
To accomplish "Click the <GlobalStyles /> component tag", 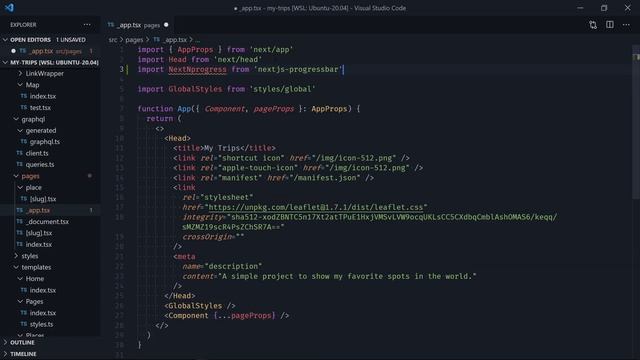I will pos(200,306).
